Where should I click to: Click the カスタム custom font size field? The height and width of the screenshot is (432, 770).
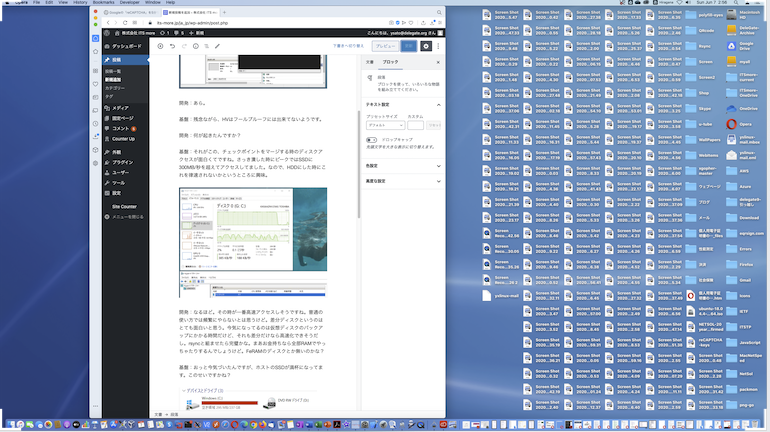(x=416, y=126)
